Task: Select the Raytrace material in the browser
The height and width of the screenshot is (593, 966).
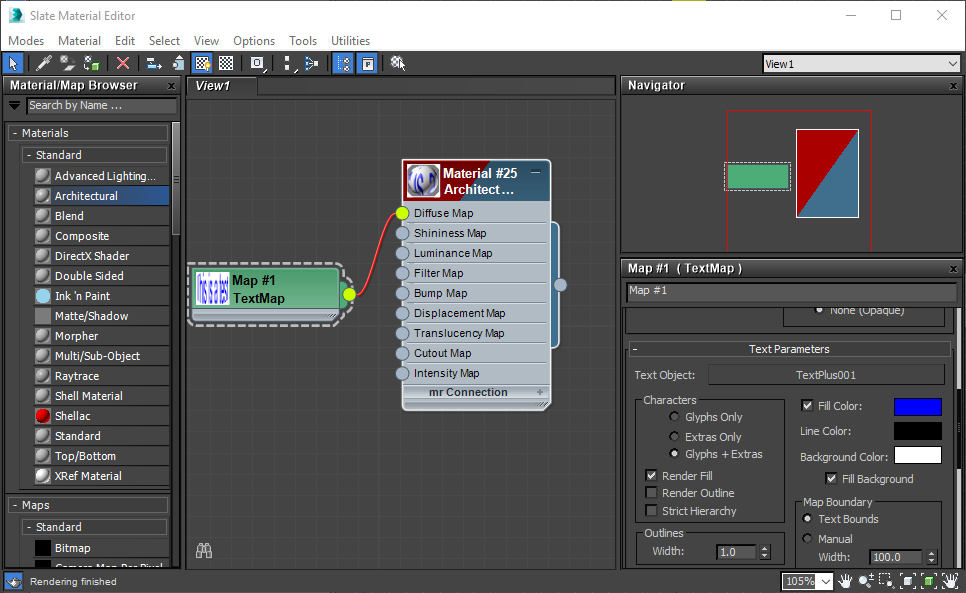Action: point(77,375)
